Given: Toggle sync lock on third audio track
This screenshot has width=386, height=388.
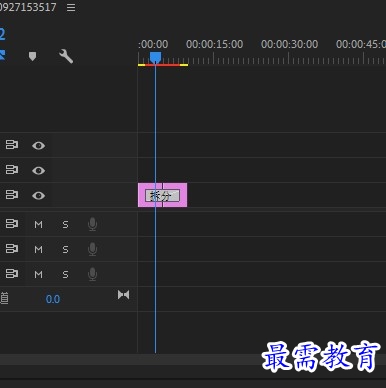Looking at the screenshot, I should (x=12, y=274).
